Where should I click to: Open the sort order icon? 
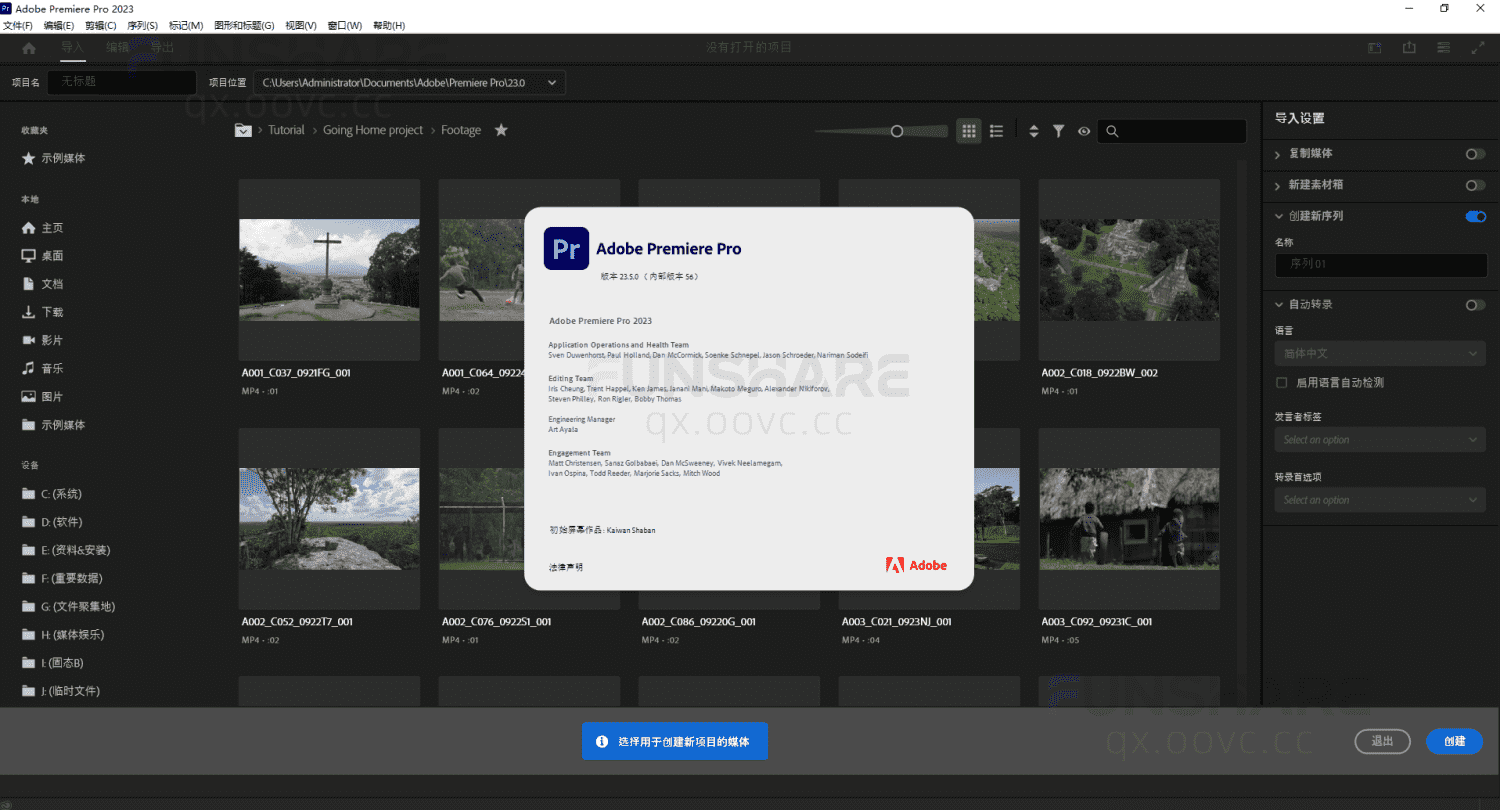pos(1034,131)
